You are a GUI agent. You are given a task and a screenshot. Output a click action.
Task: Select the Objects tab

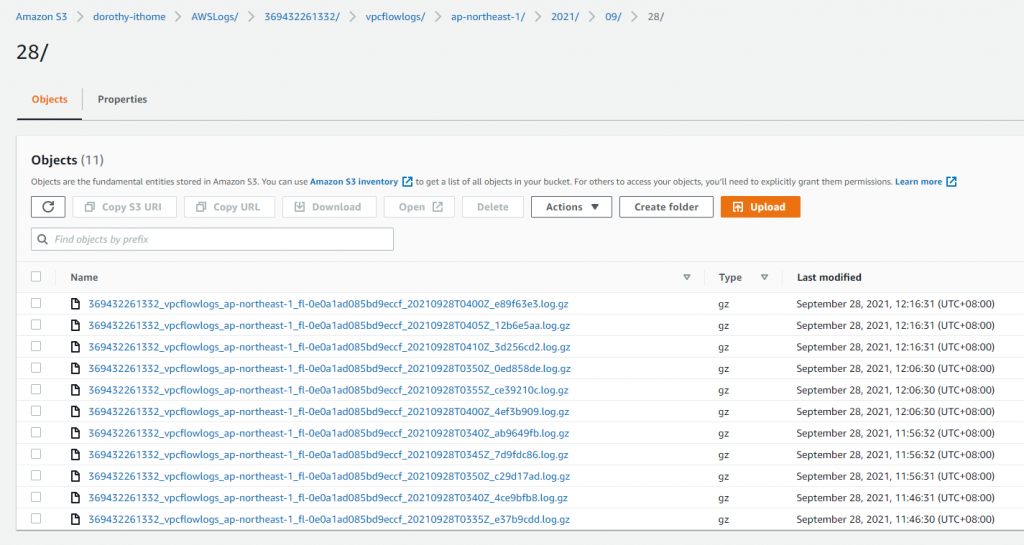50,99
